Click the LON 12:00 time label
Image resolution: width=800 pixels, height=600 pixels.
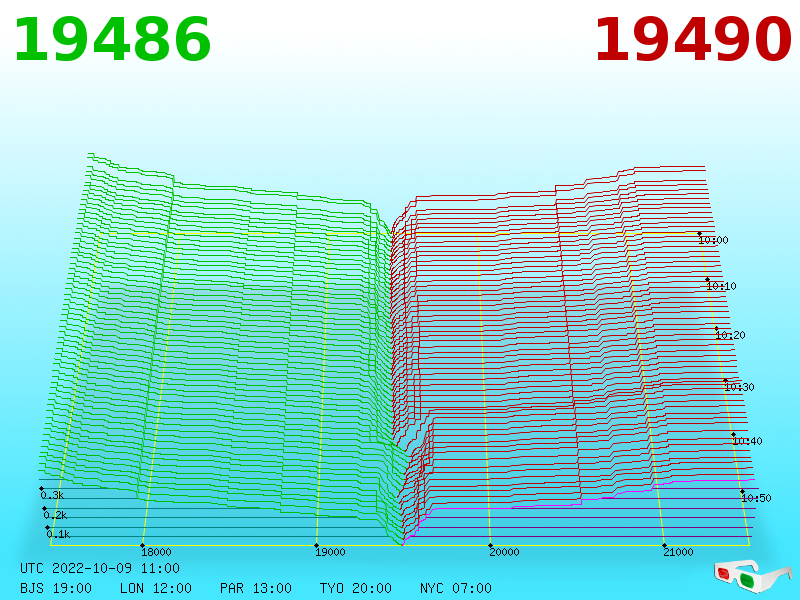click(x=156, y=588)
